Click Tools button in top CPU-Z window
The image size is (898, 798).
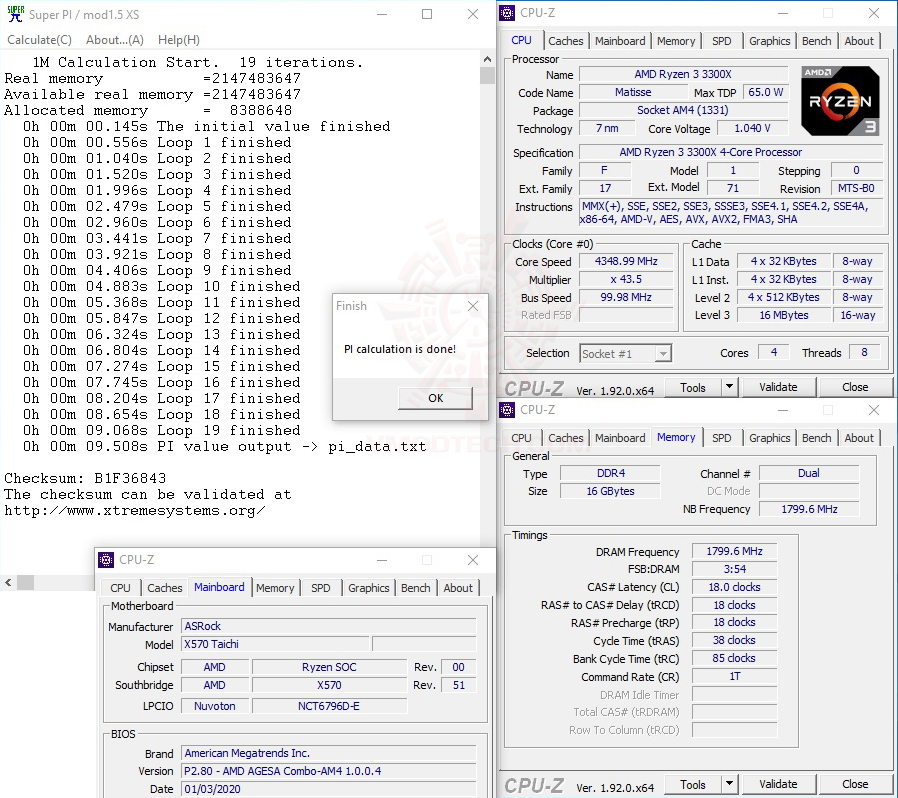pos(693,387)
